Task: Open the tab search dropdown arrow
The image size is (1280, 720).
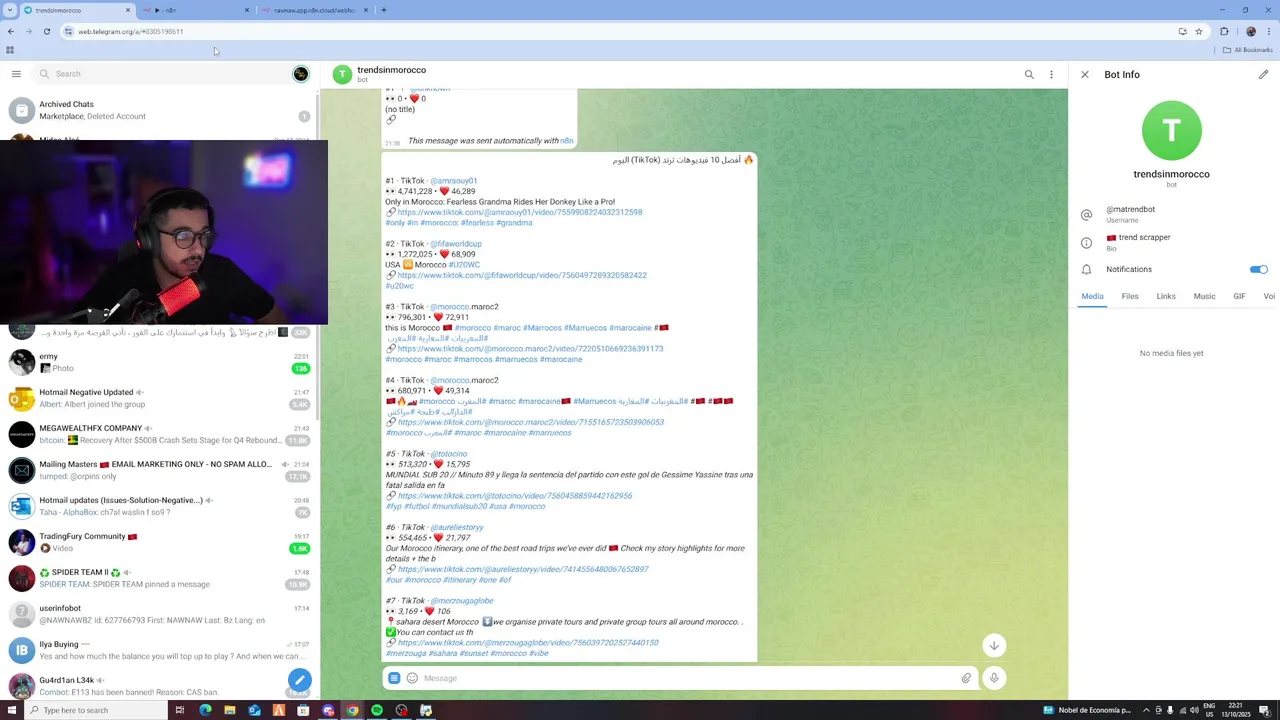Action: point(10,10)
